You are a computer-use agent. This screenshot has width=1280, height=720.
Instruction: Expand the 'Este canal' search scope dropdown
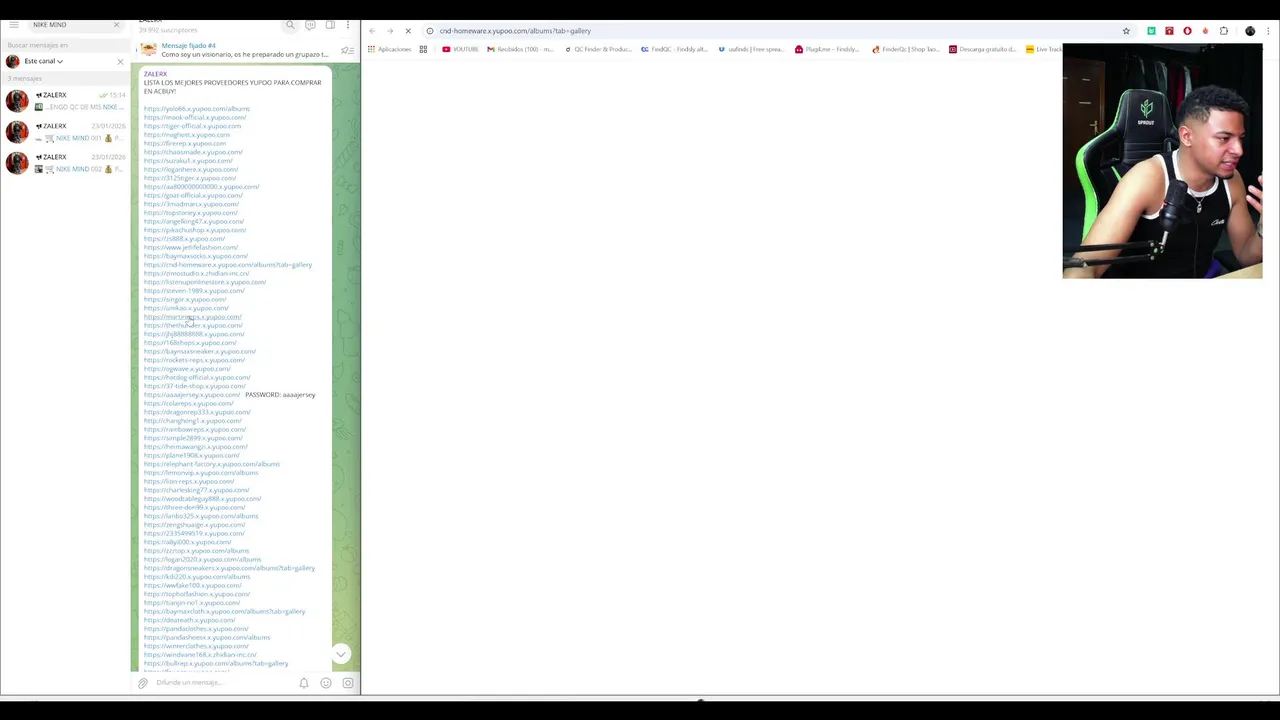43,61
